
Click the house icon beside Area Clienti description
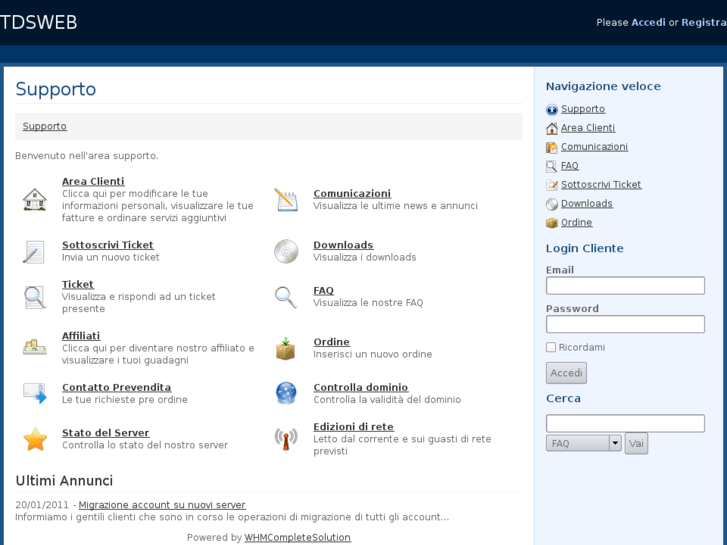pos(35,199)
